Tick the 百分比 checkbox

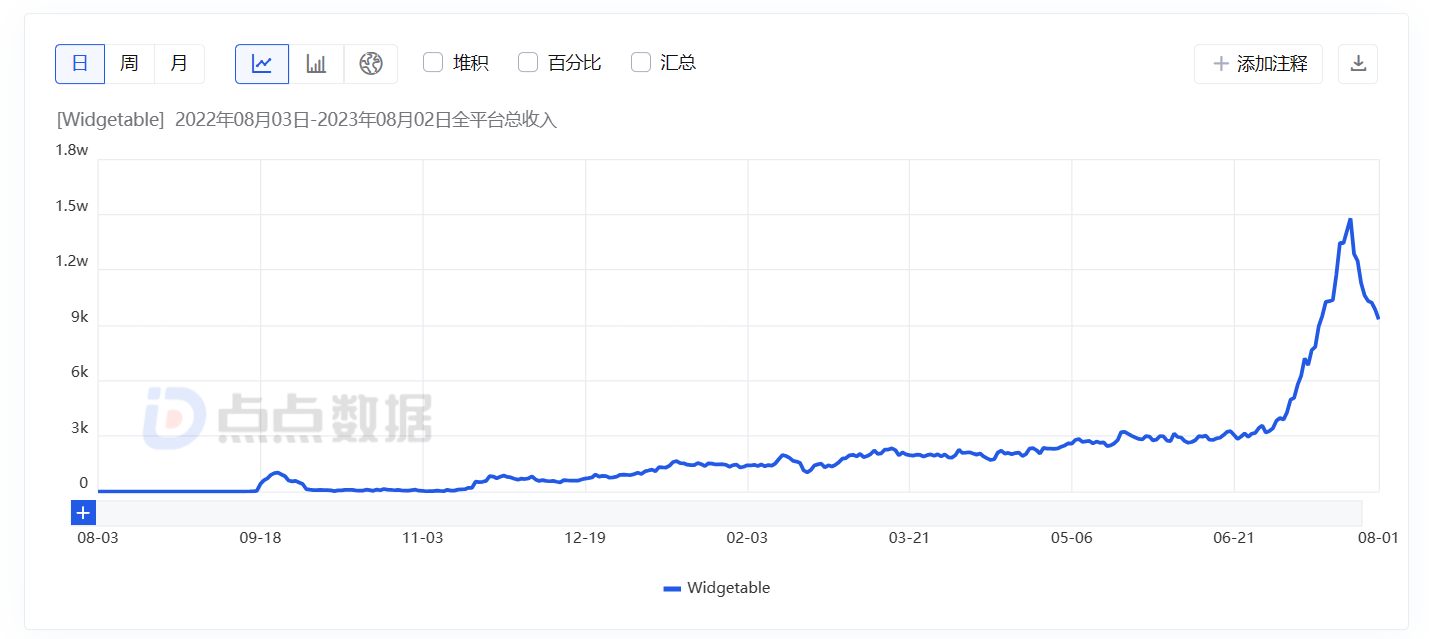tap(528, 63)
